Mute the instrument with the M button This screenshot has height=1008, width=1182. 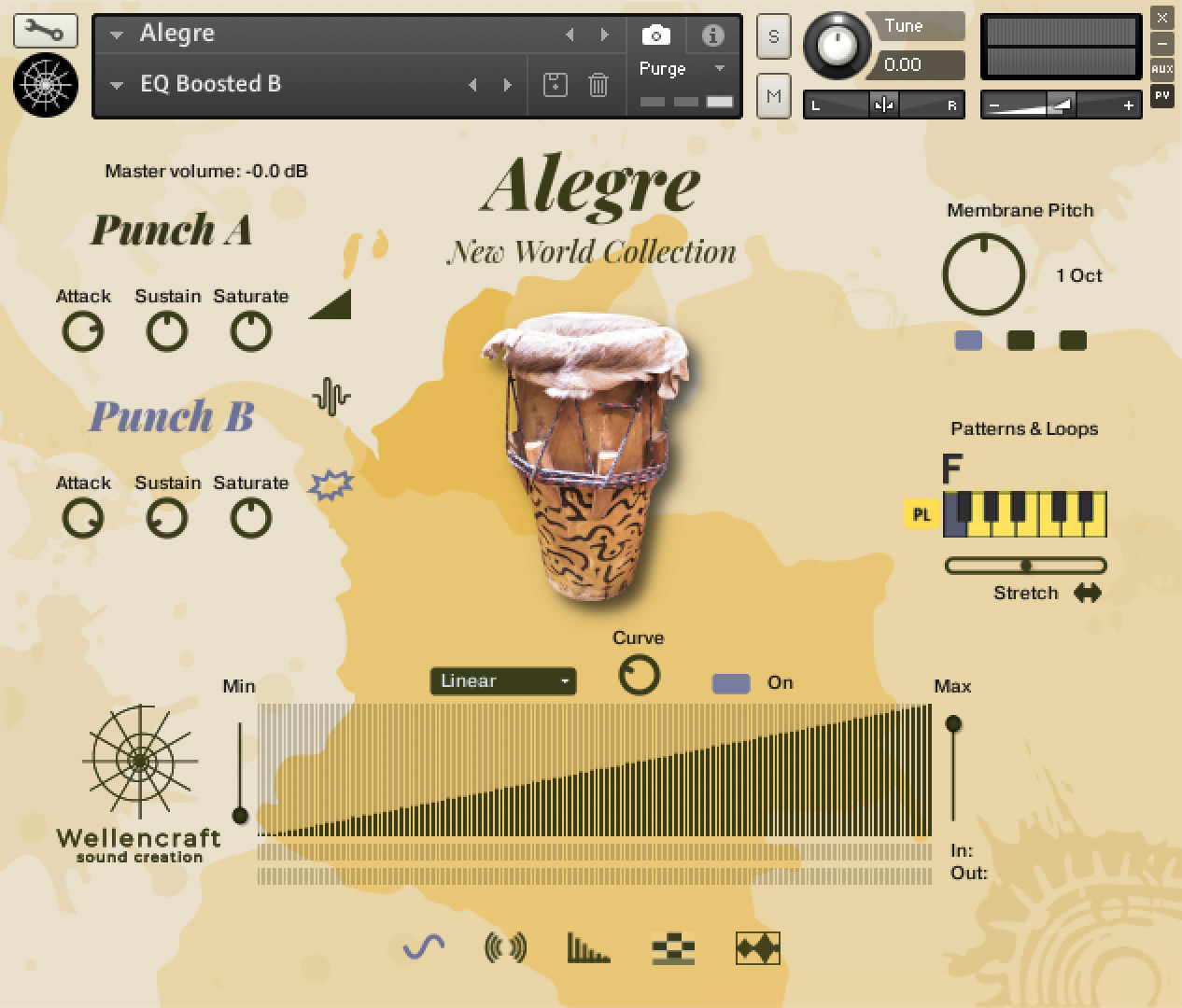click(773, 96)
